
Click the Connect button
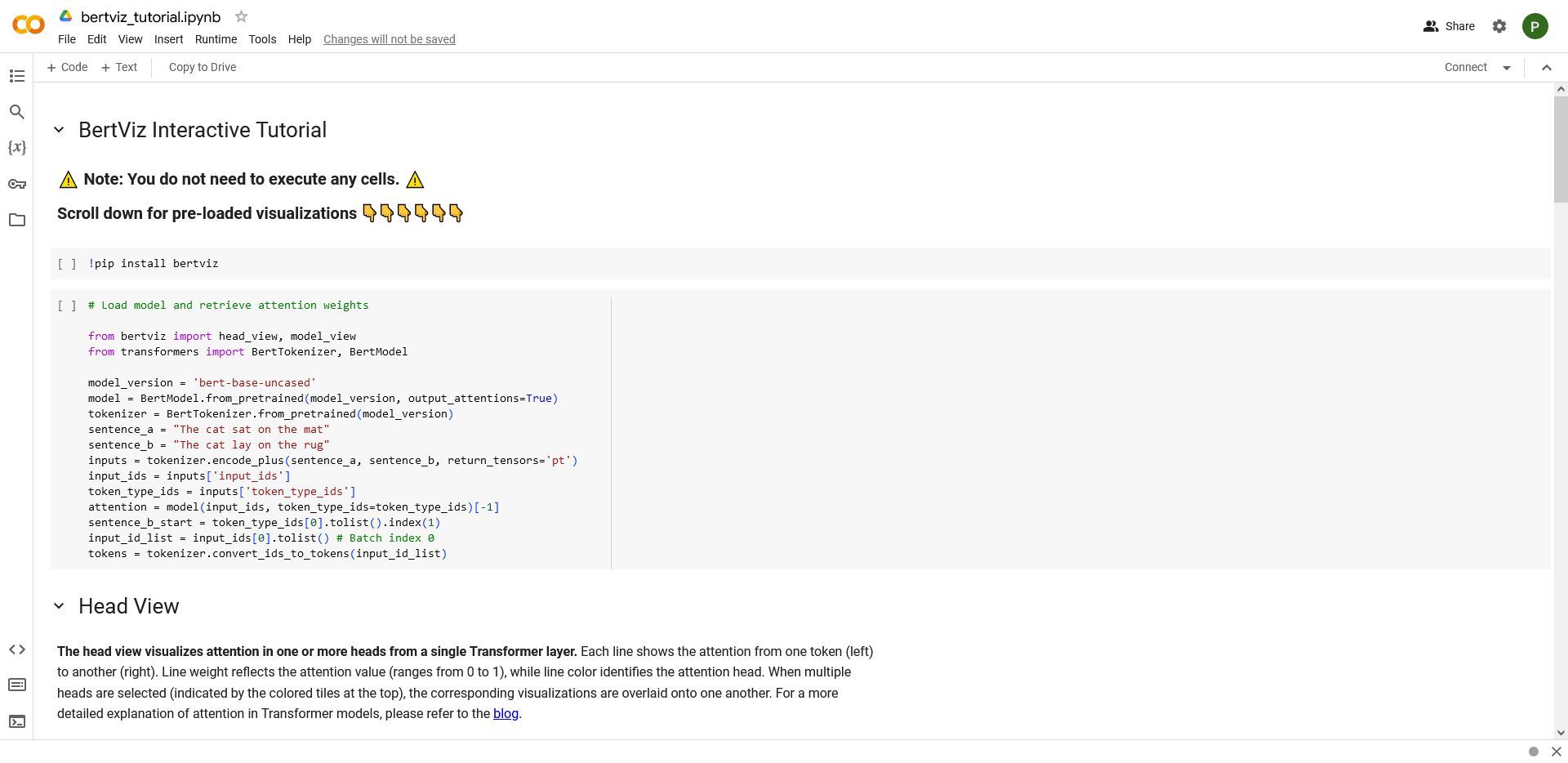pyautogui.click(x=1466, y=67)
